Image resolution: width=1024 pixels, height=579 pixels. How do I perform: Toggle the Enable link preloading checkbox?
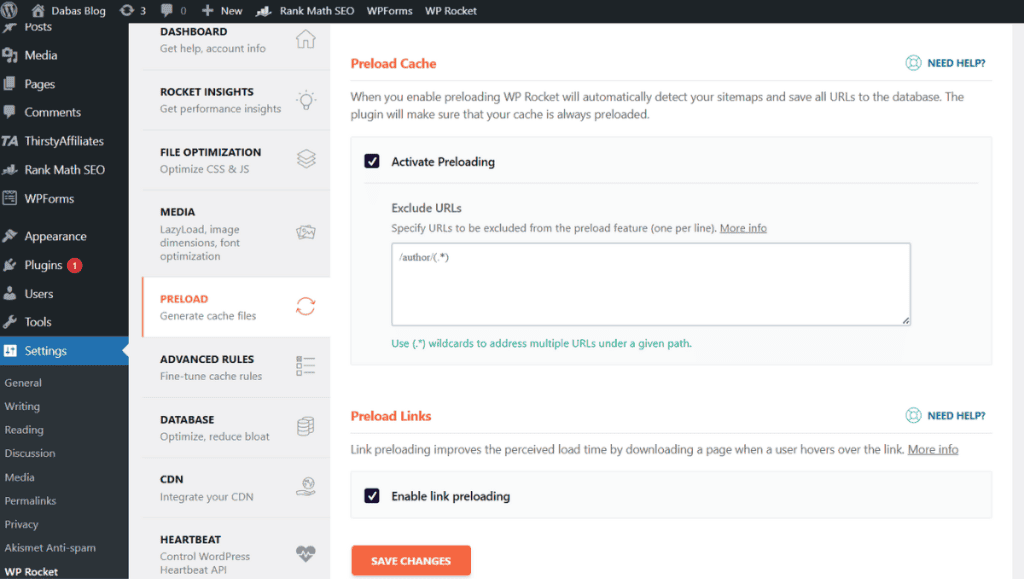point(372,495)
